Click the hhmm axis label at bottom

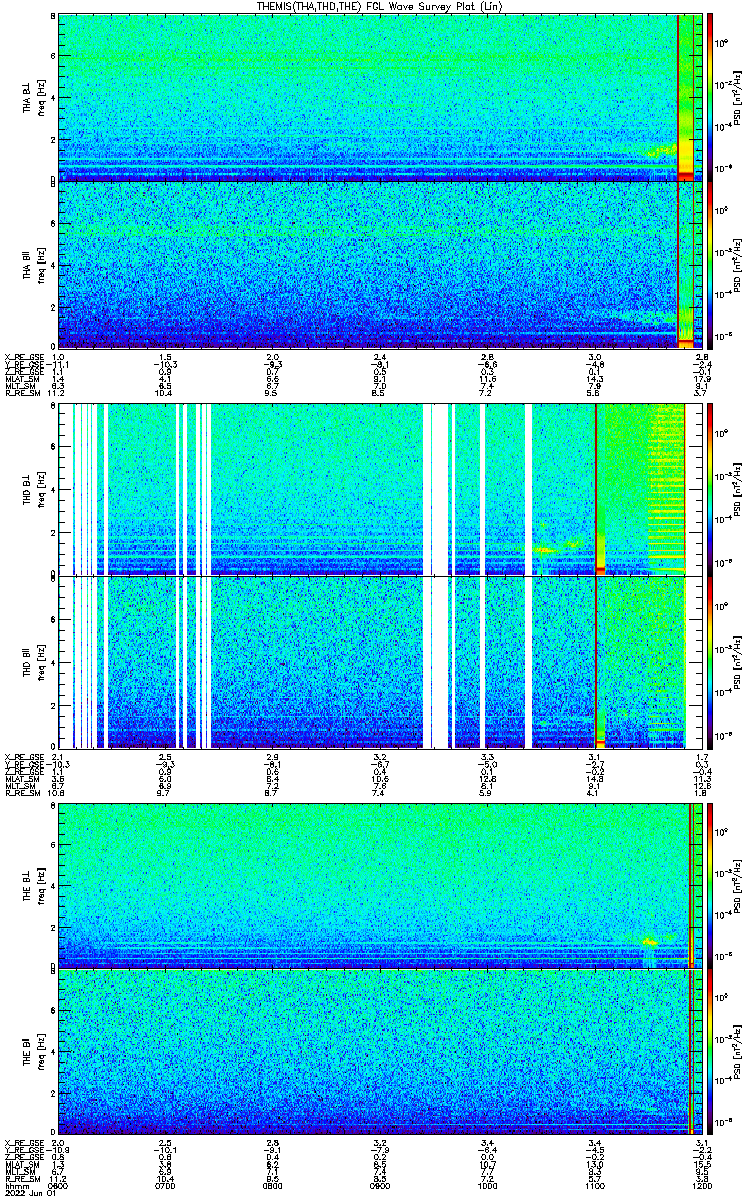click(x=15, y=1186)
